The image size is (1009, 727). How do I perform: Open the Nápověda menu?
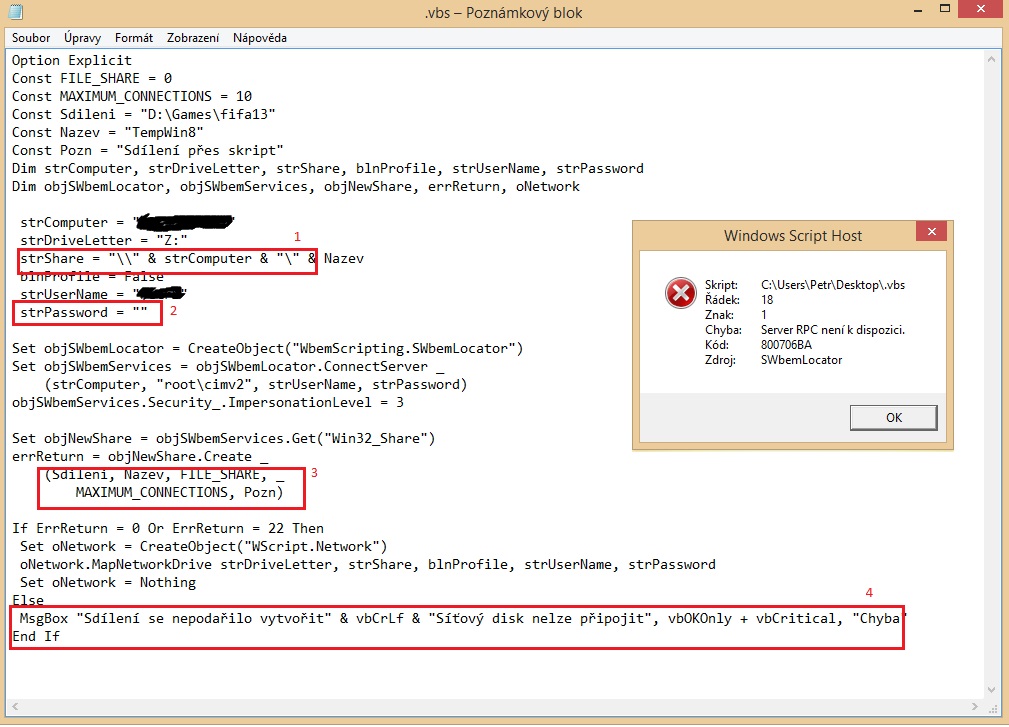point(260,38)
